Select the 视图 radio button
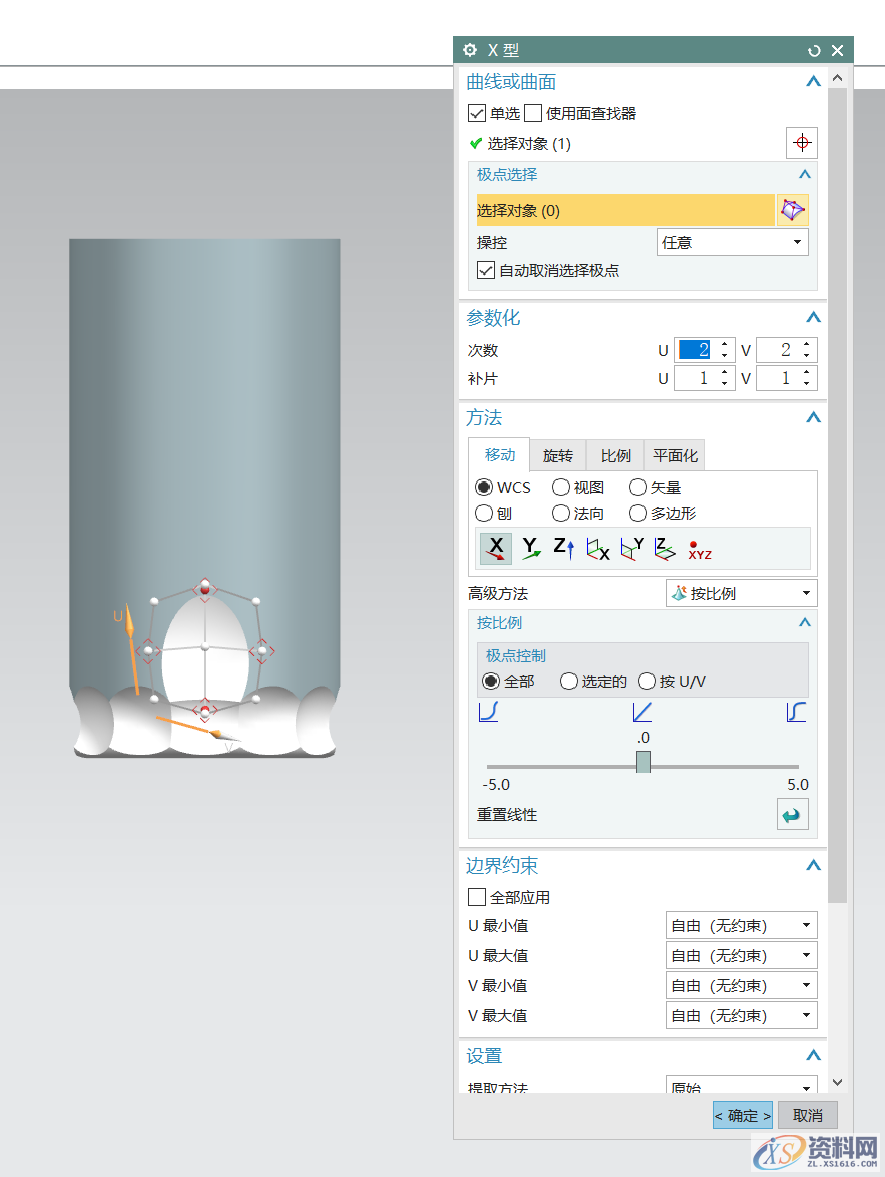The height and width of the screenshot is (1177, 885). (x=561, y=488)
